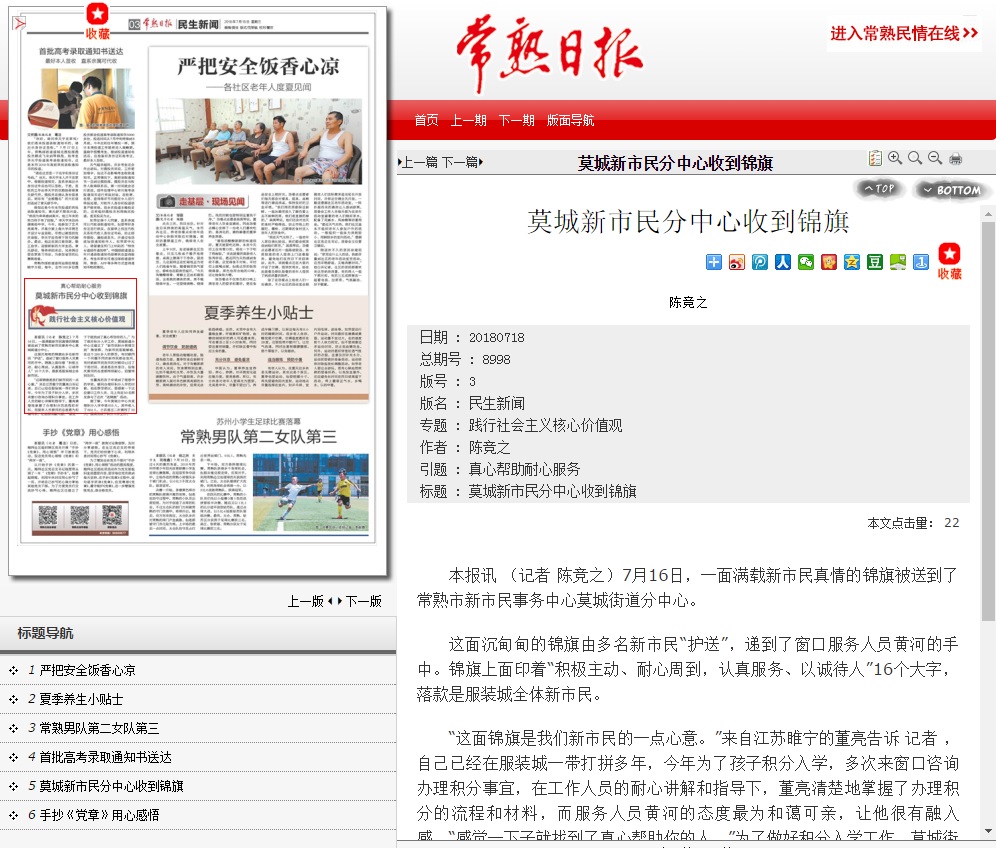Go to 上一期 previous issue
This screenshot has width=996, height=848.
(x=468, y=120)
